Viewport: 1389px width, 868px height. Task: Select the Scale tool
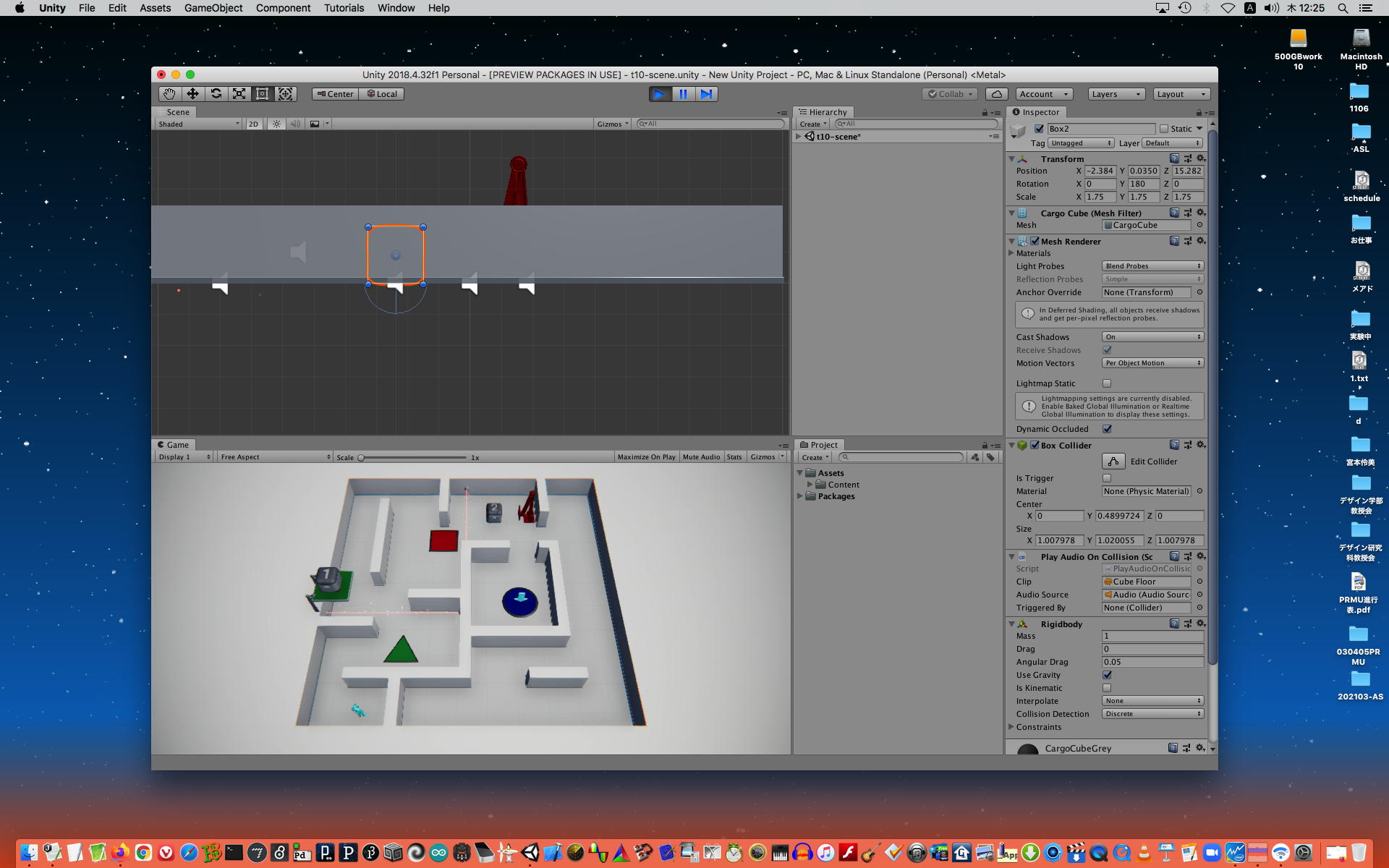click(239, 94)
